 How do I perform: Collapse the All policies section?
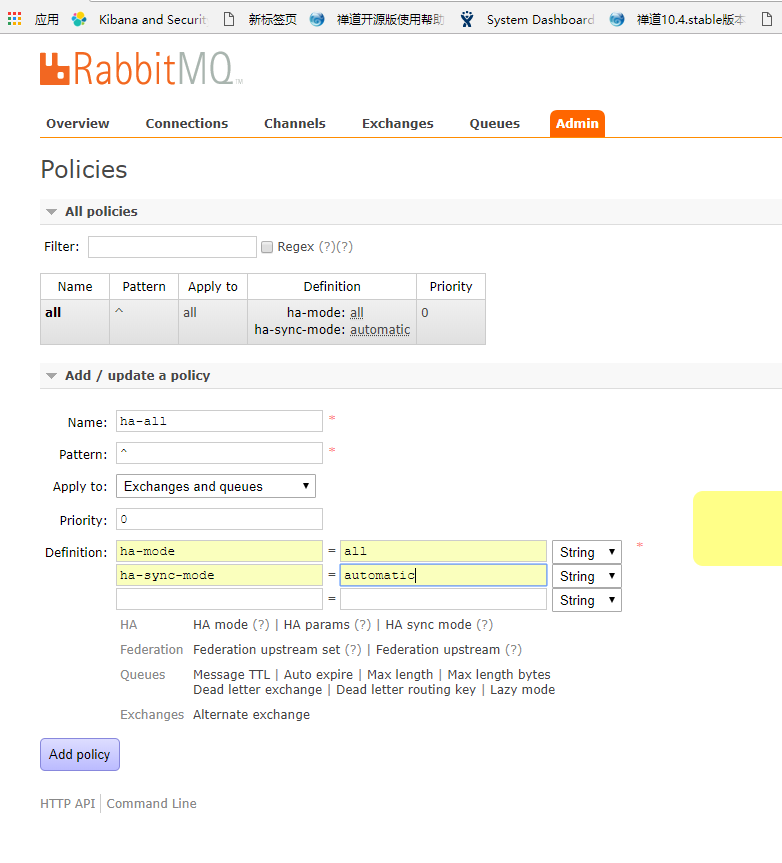point(101,211)
